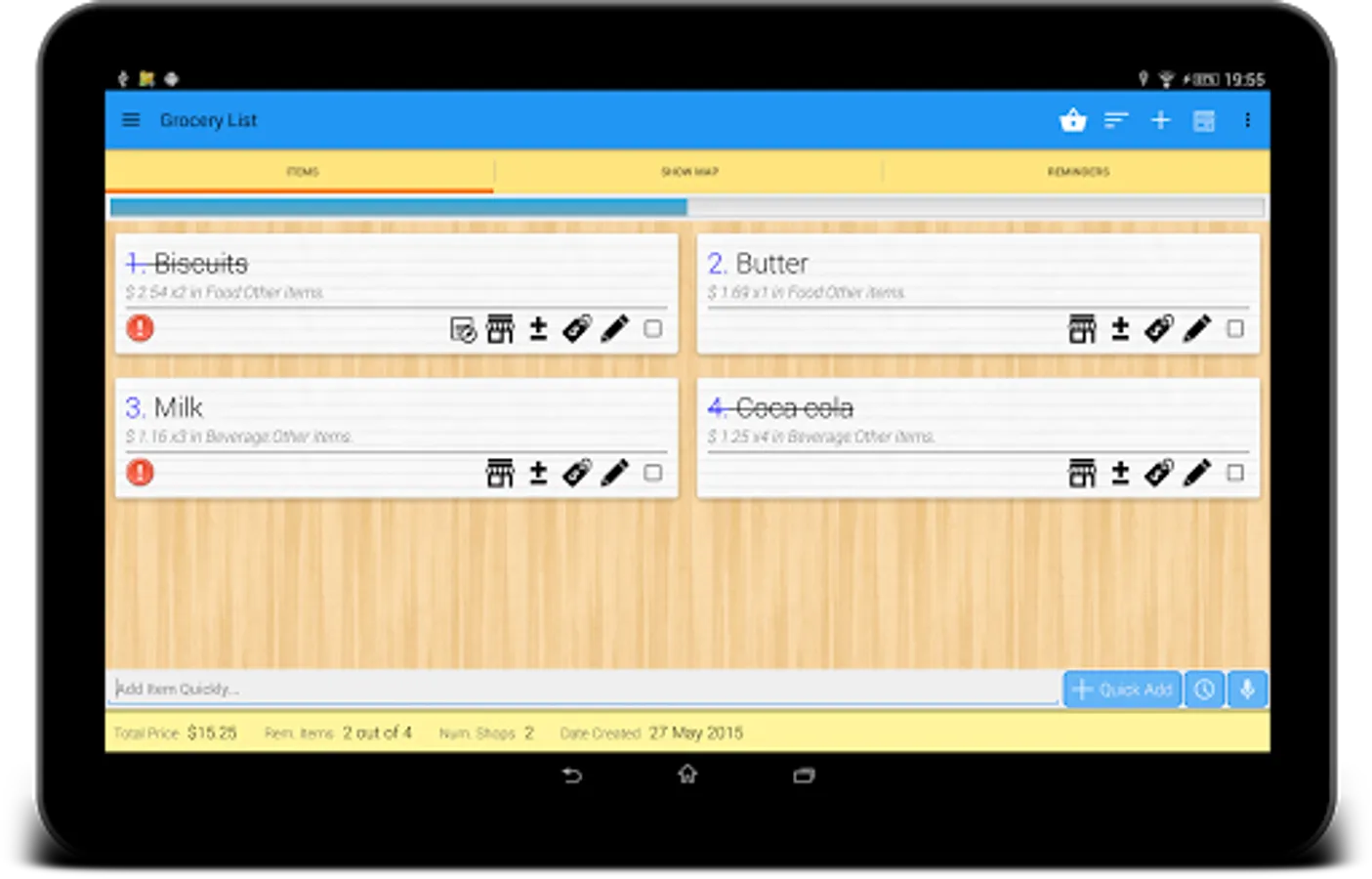Open the shop icon on Milk card

(x=500, y=474)
